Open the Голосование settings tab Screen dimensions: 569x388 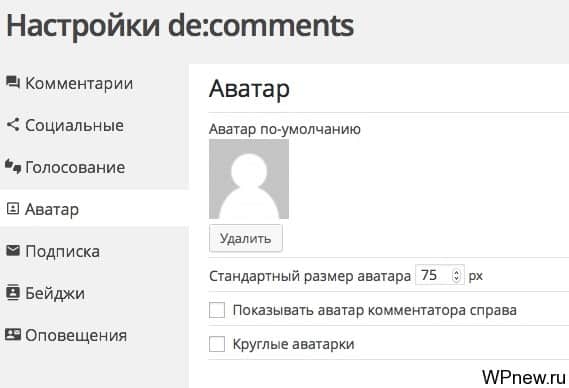[x=94, y=167]
